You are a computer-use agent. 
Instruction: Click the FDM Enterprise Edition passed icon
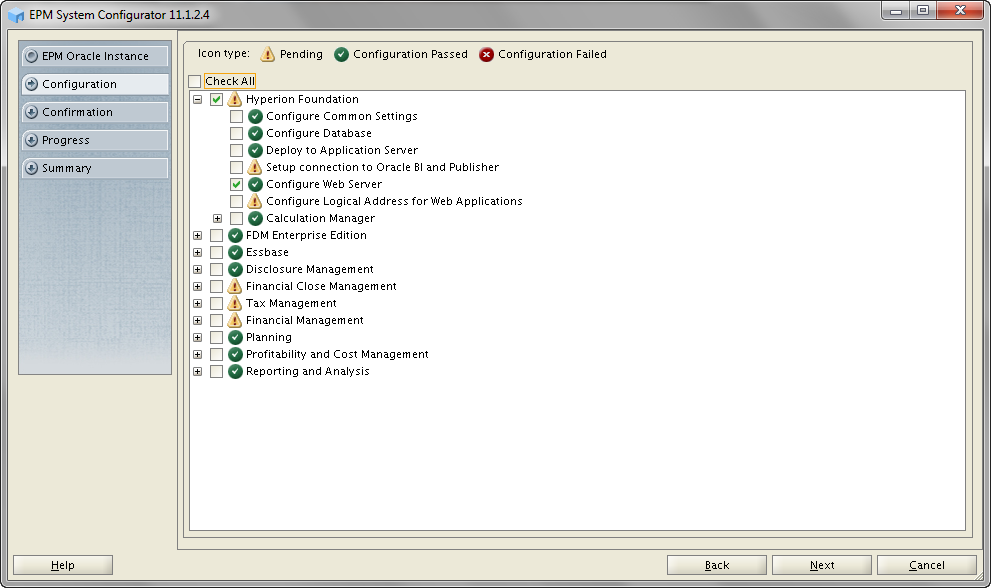coord(235,235)
